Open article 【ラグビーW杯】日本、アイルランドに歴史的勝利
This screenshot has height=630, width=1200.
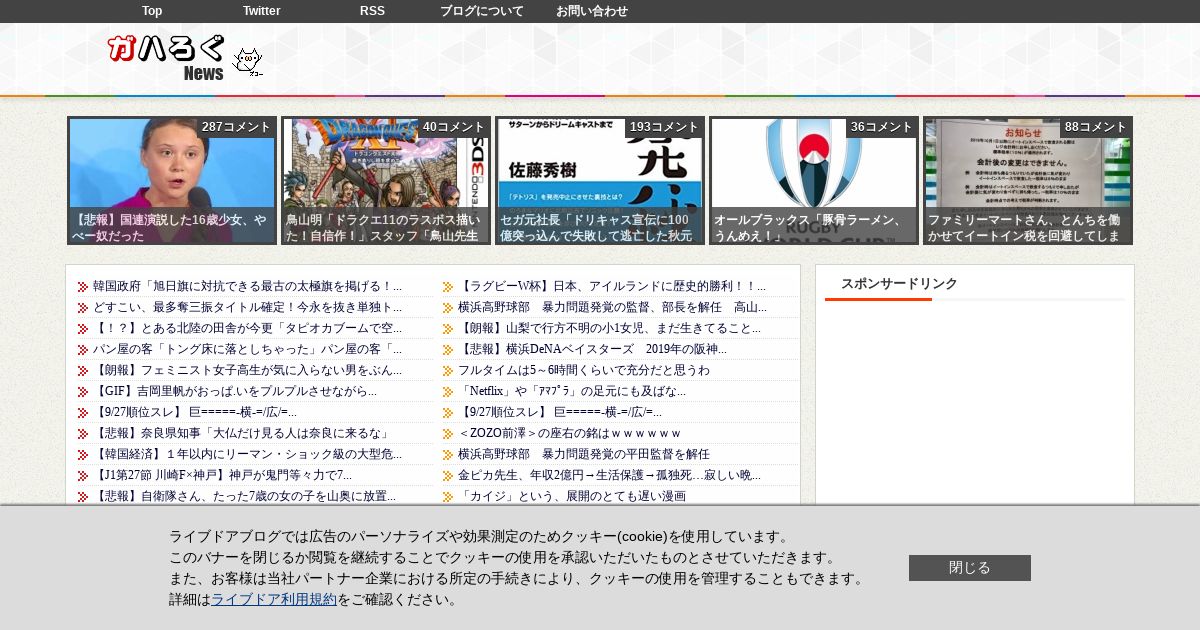pyautogui.click(x=612, y=286)
